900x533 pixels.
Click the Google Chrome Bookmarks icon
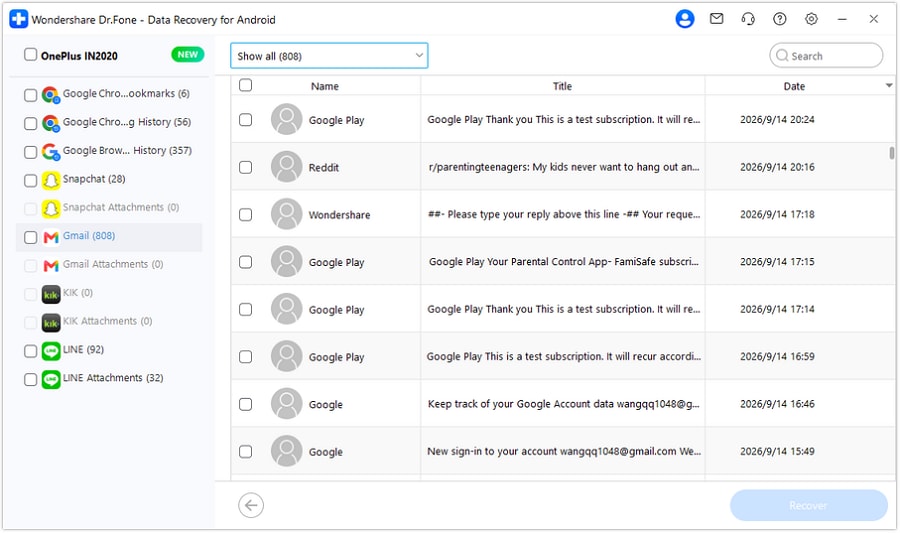[51, 95]
